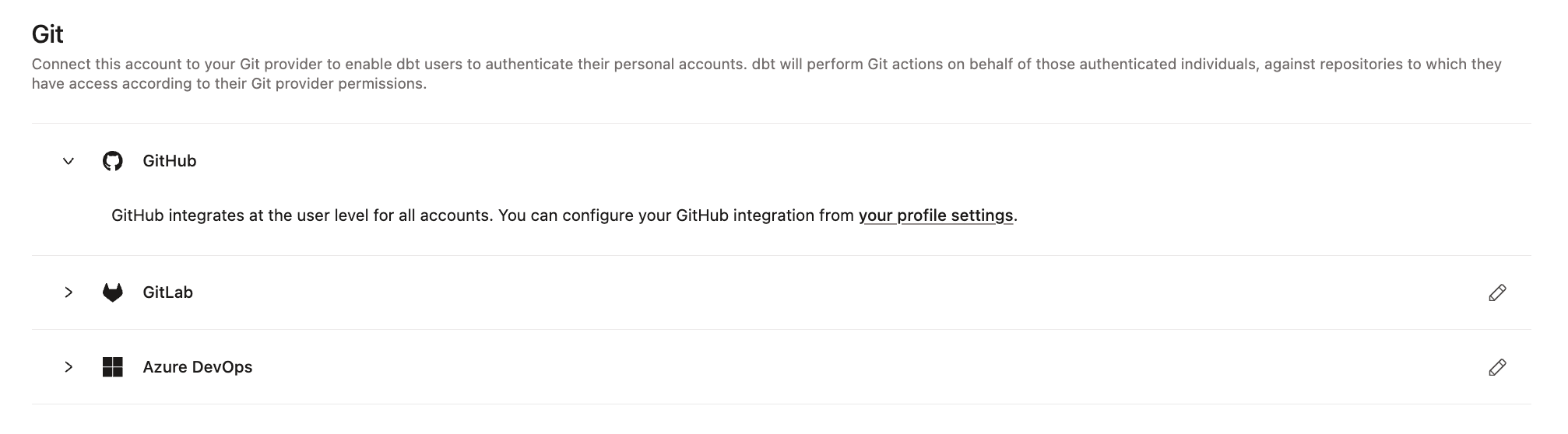
Task: Edit Azure DevOps integration via pencil icon
Action: coord(1496,367)
